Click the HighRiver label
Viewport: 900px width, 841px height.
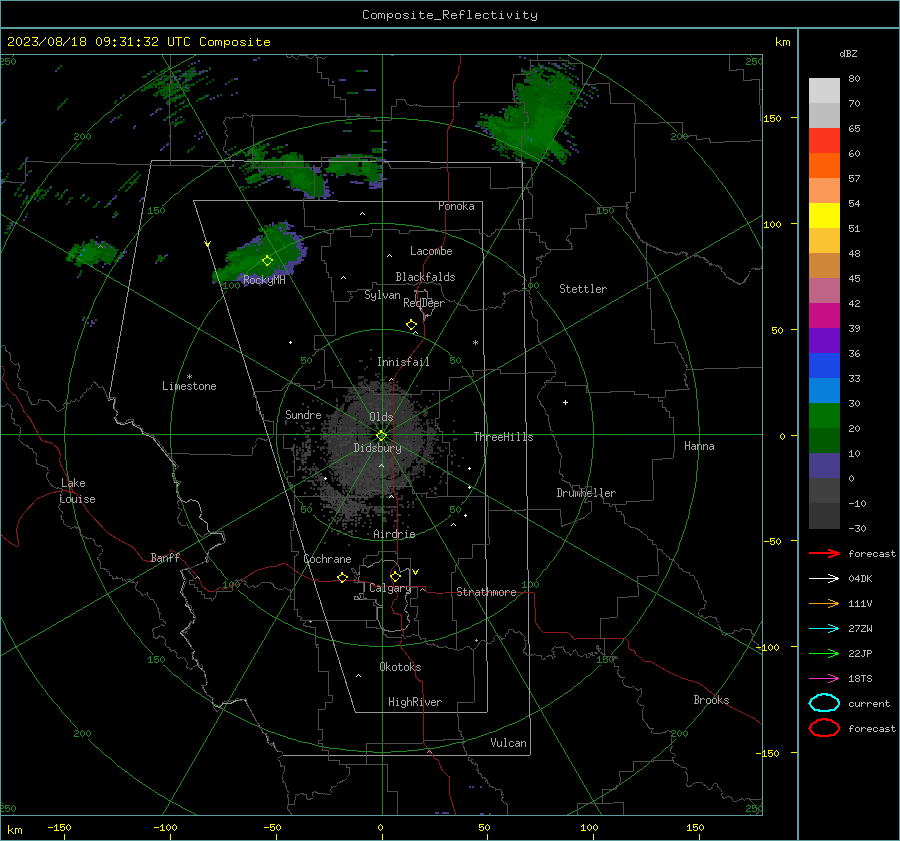tap(415, 702)
